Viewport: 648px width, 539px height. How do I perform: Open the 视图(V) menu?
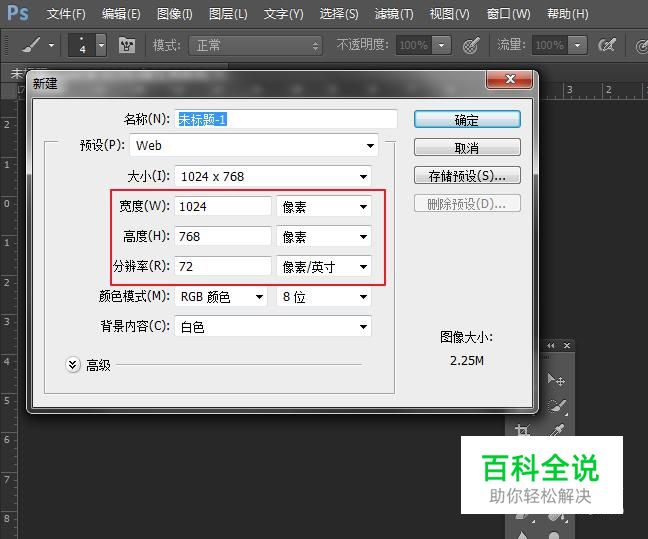coord(450,14)
